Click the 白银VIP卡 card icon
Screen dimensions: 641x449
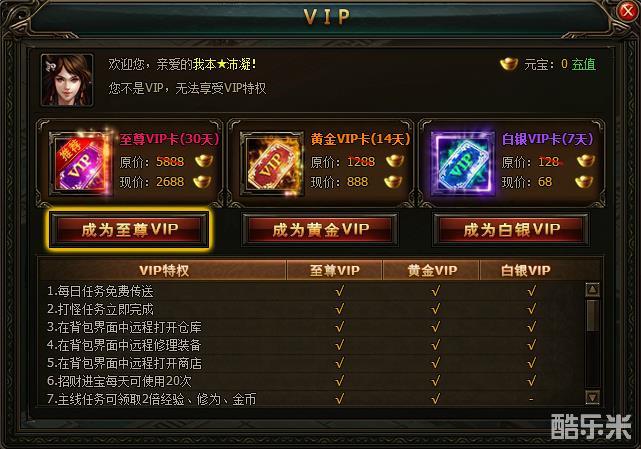point(463,163)
